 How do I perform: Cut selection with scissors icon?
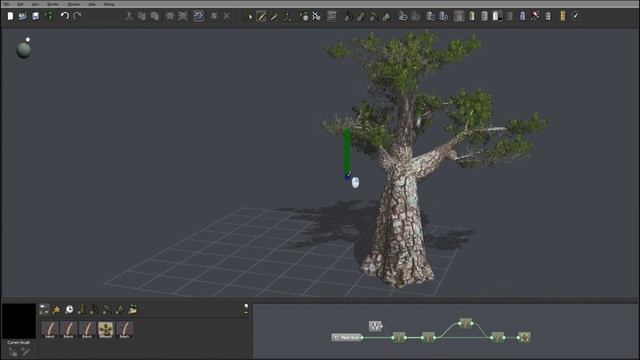[129, 16]
